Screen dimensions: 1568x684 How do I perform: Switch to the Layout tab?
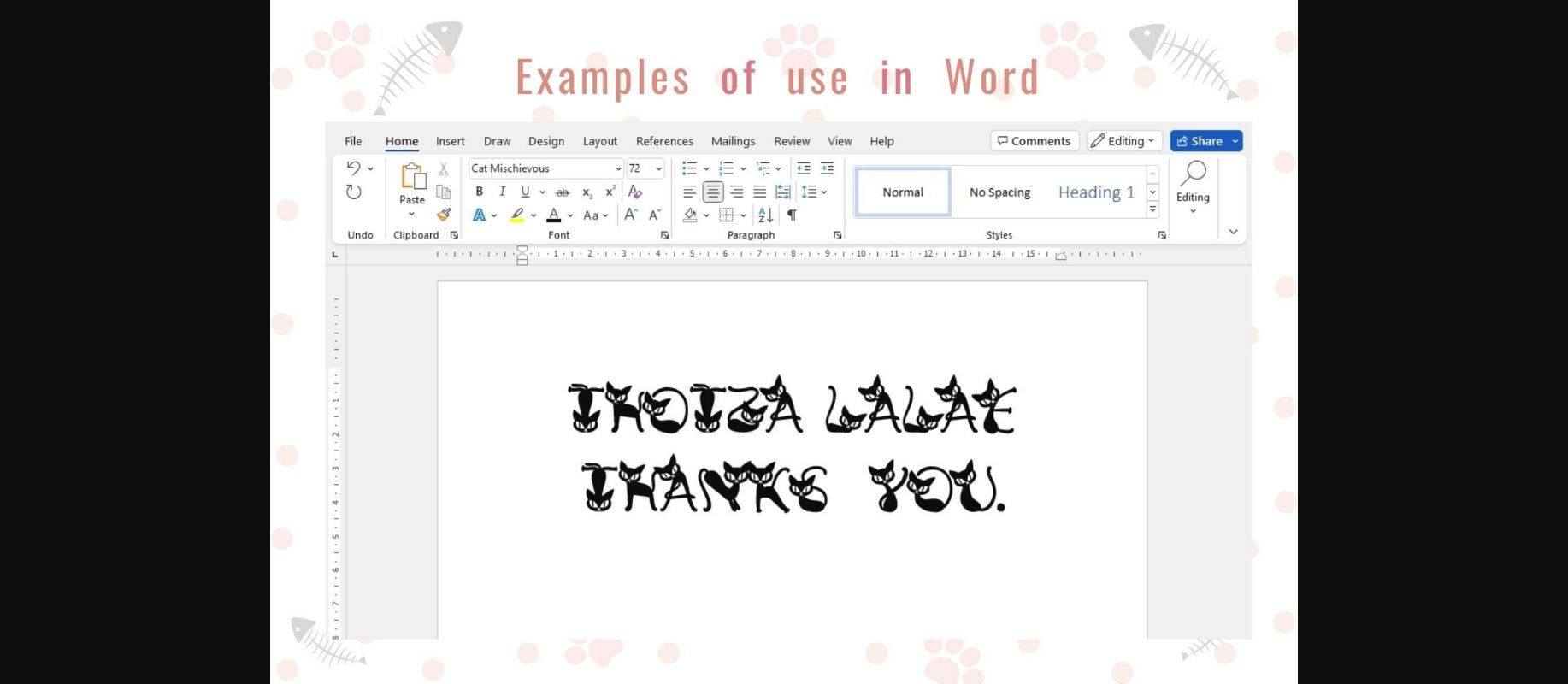(600, 141)
